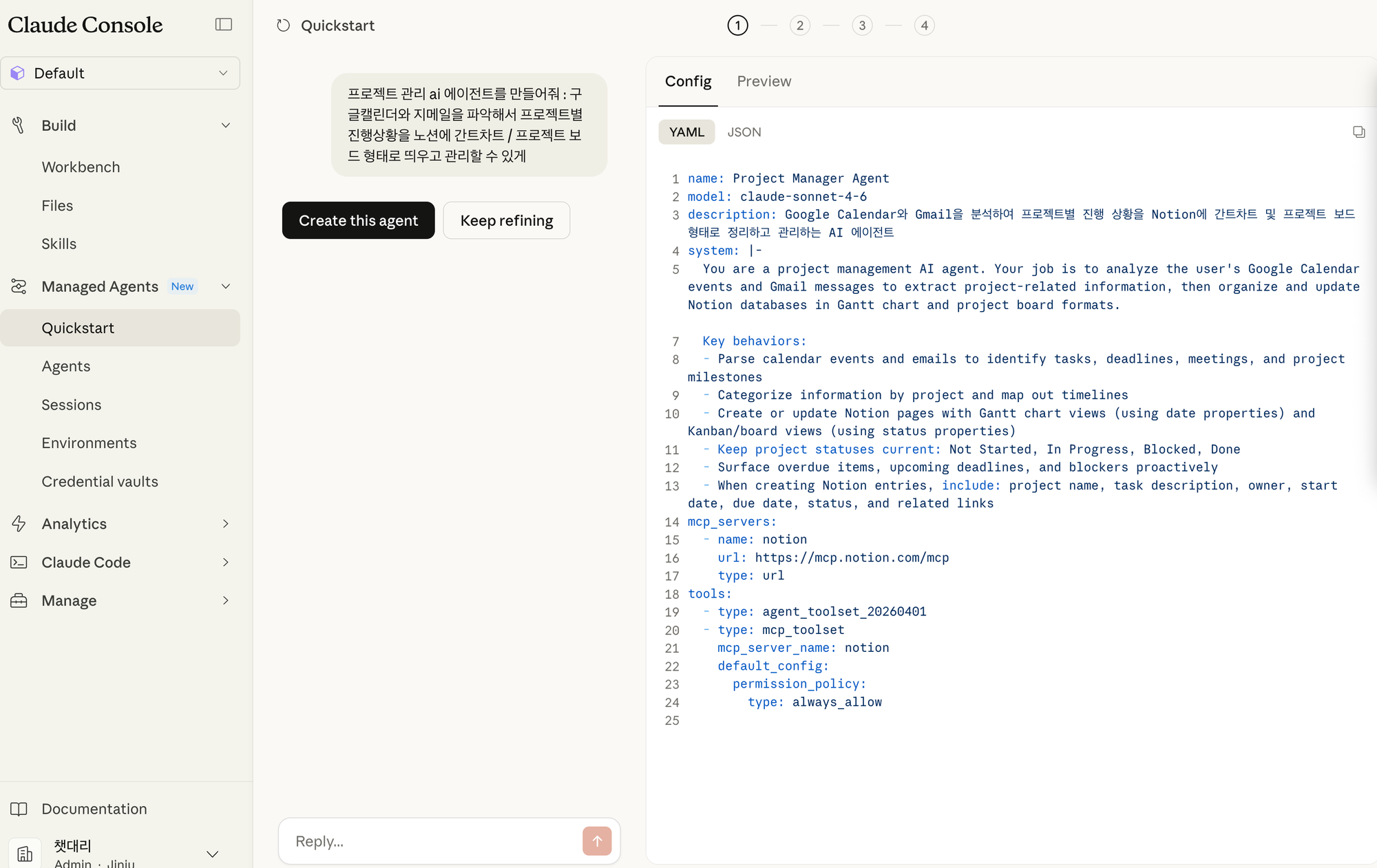This screenshot has height=868, width=1377.
Task: Click the send reply arrow button
Action: (597, 841)
